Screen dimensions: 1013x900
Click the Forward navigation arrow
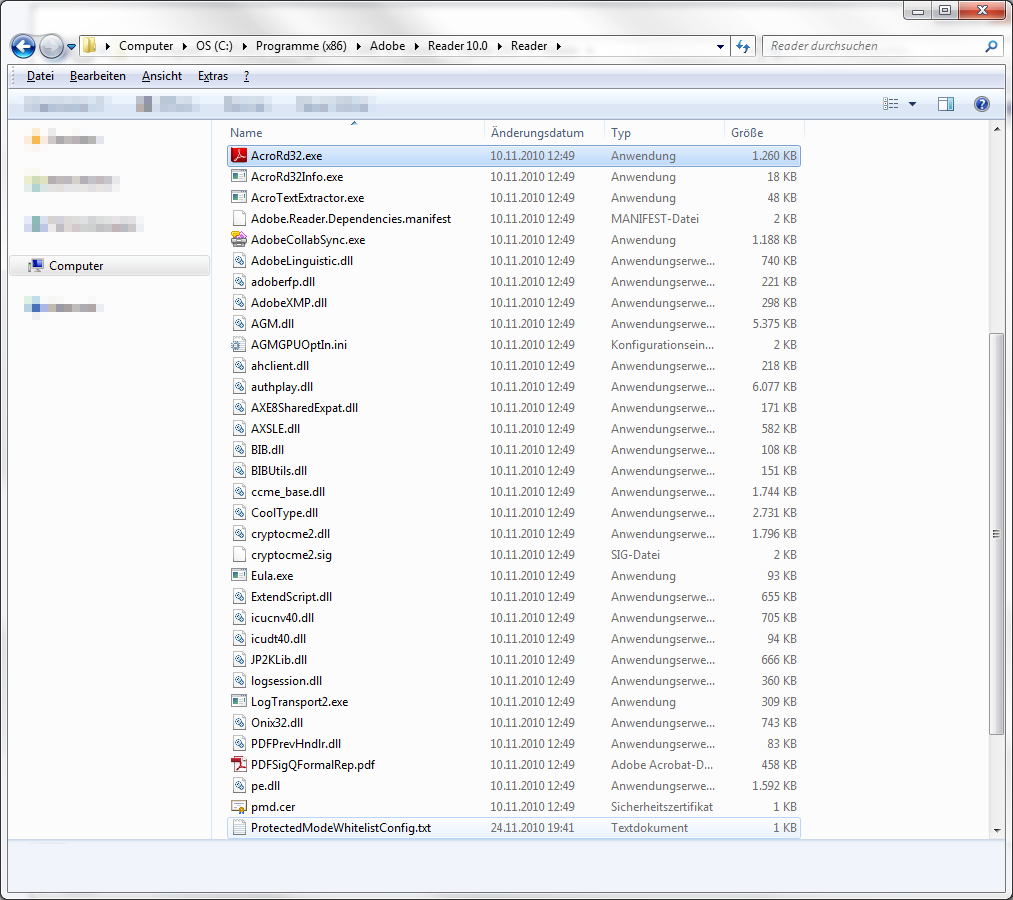click(52, 46)
